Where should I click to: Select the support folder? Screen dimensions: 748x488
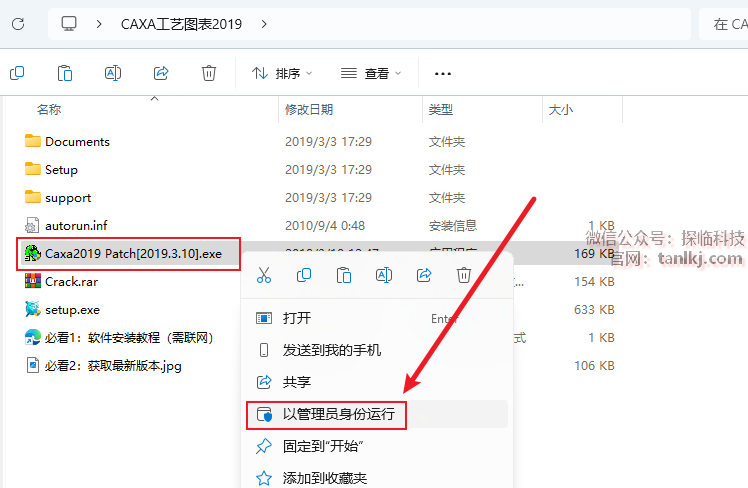(x=68, y=198)
